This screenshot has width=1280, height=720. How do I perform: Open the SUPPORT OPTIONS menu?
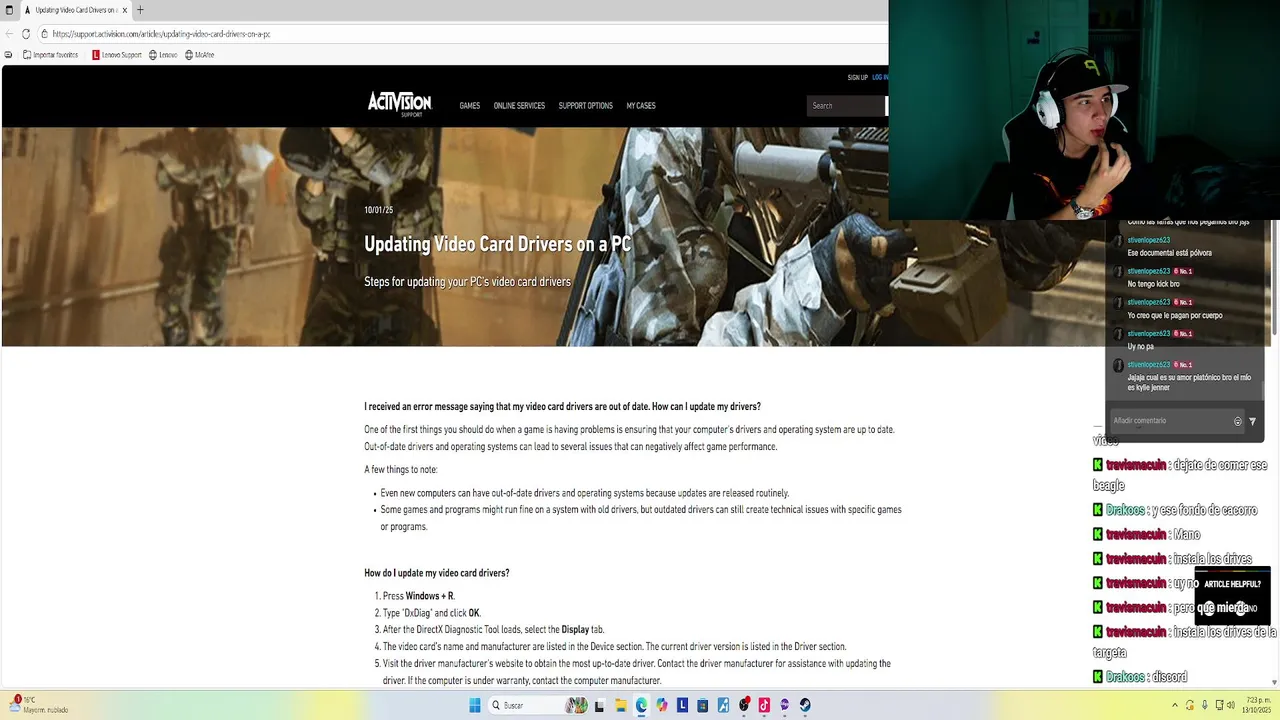point(585,106)
